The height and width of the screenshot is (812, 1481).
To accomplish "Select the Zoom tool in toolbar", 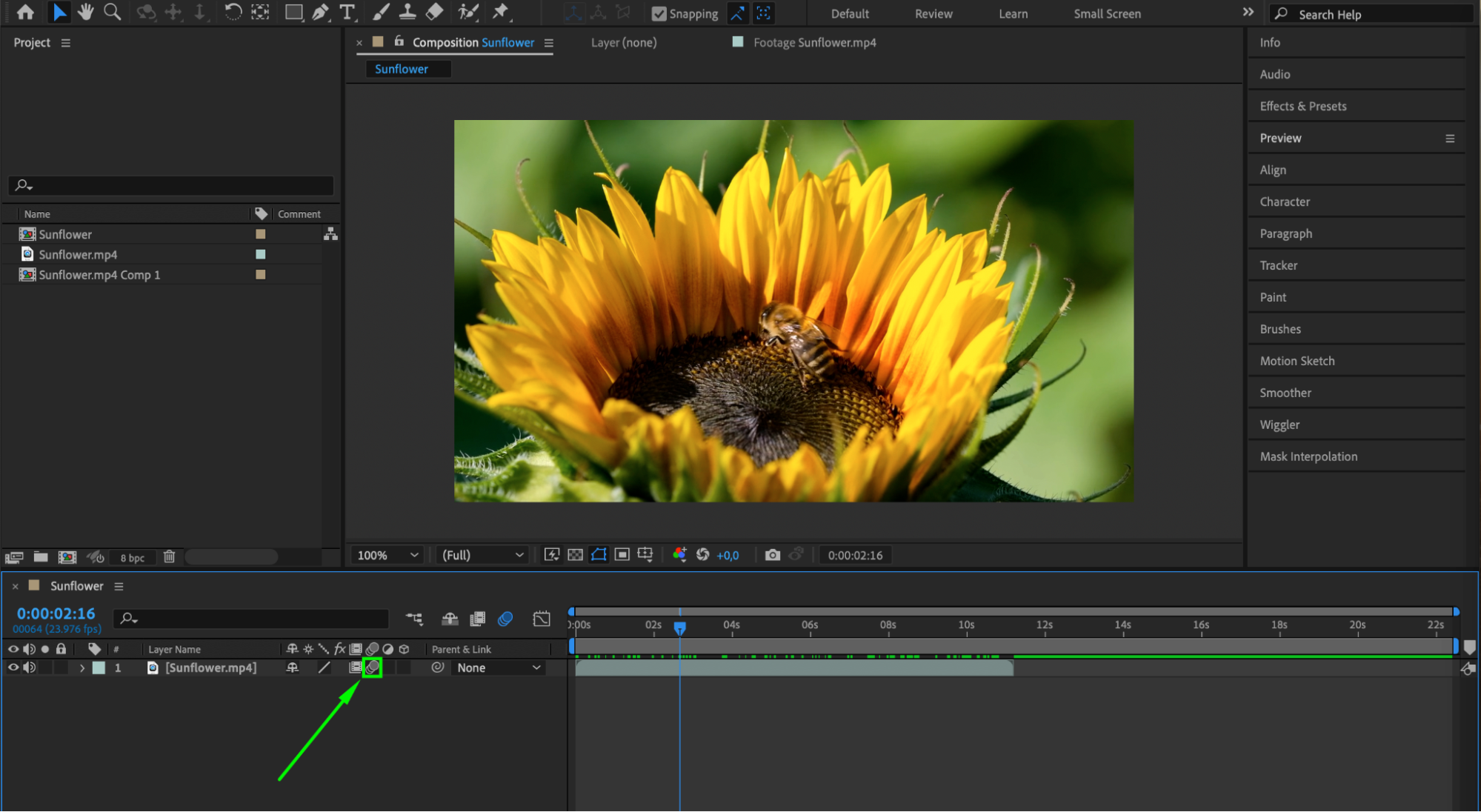I will click(x=112, y=12).
